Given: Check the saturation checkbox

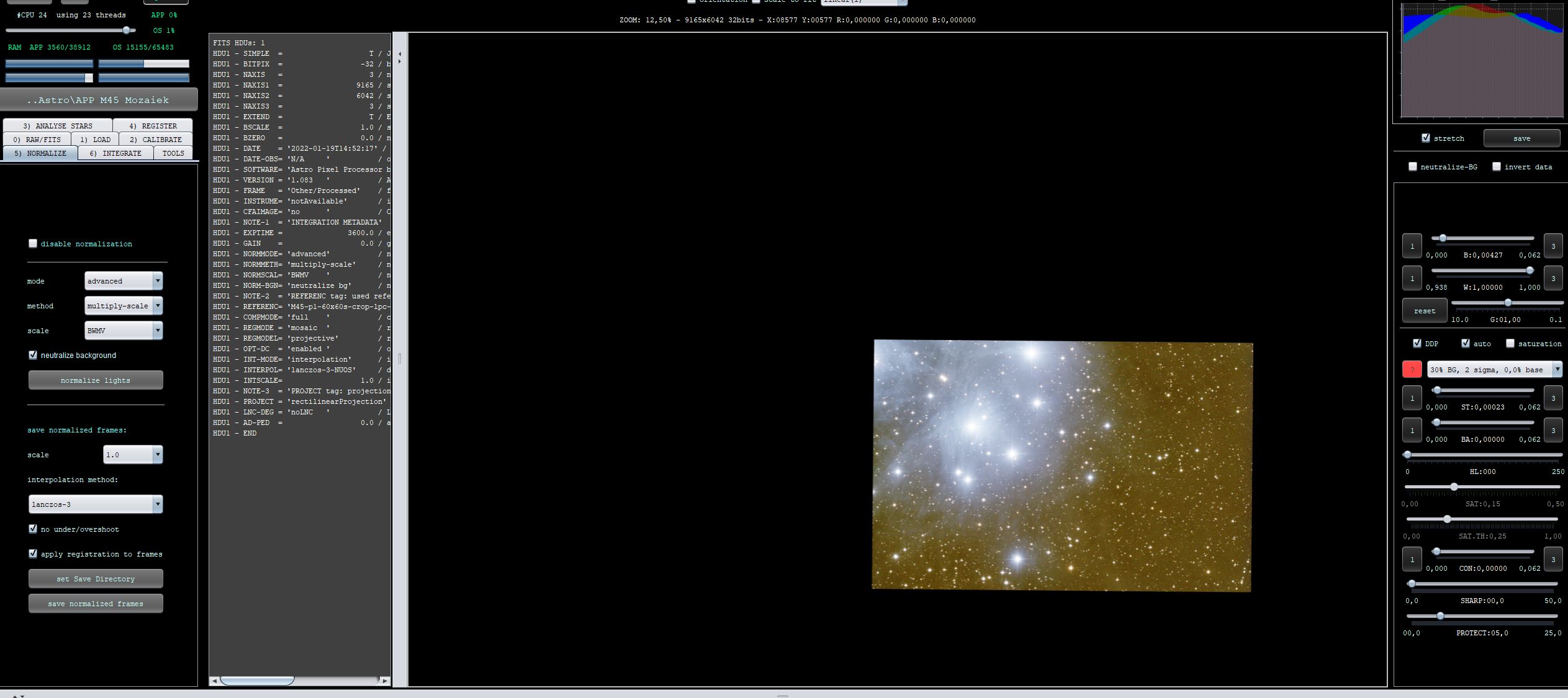Looking at the screenshot, I should (1510, 344).
